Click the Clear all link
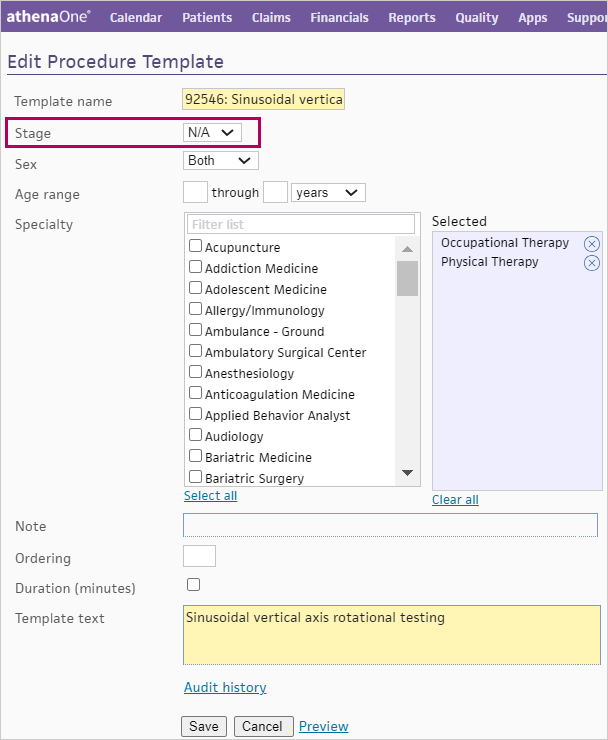 point(455,500)
